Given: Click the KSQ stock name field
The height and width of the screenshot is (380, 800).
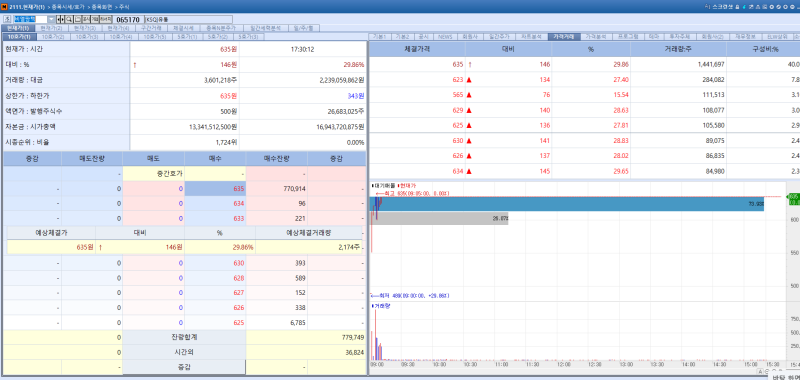Looking at the screenshot, I should [188, 19].
